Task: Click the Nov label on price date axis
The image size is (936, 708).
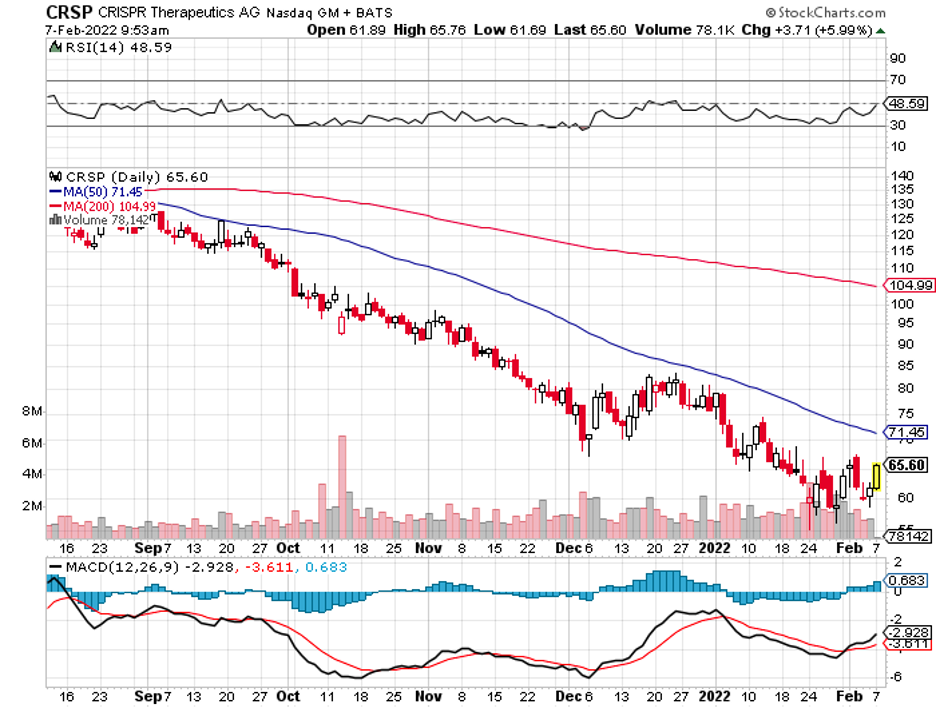Action: coord(428,548)
